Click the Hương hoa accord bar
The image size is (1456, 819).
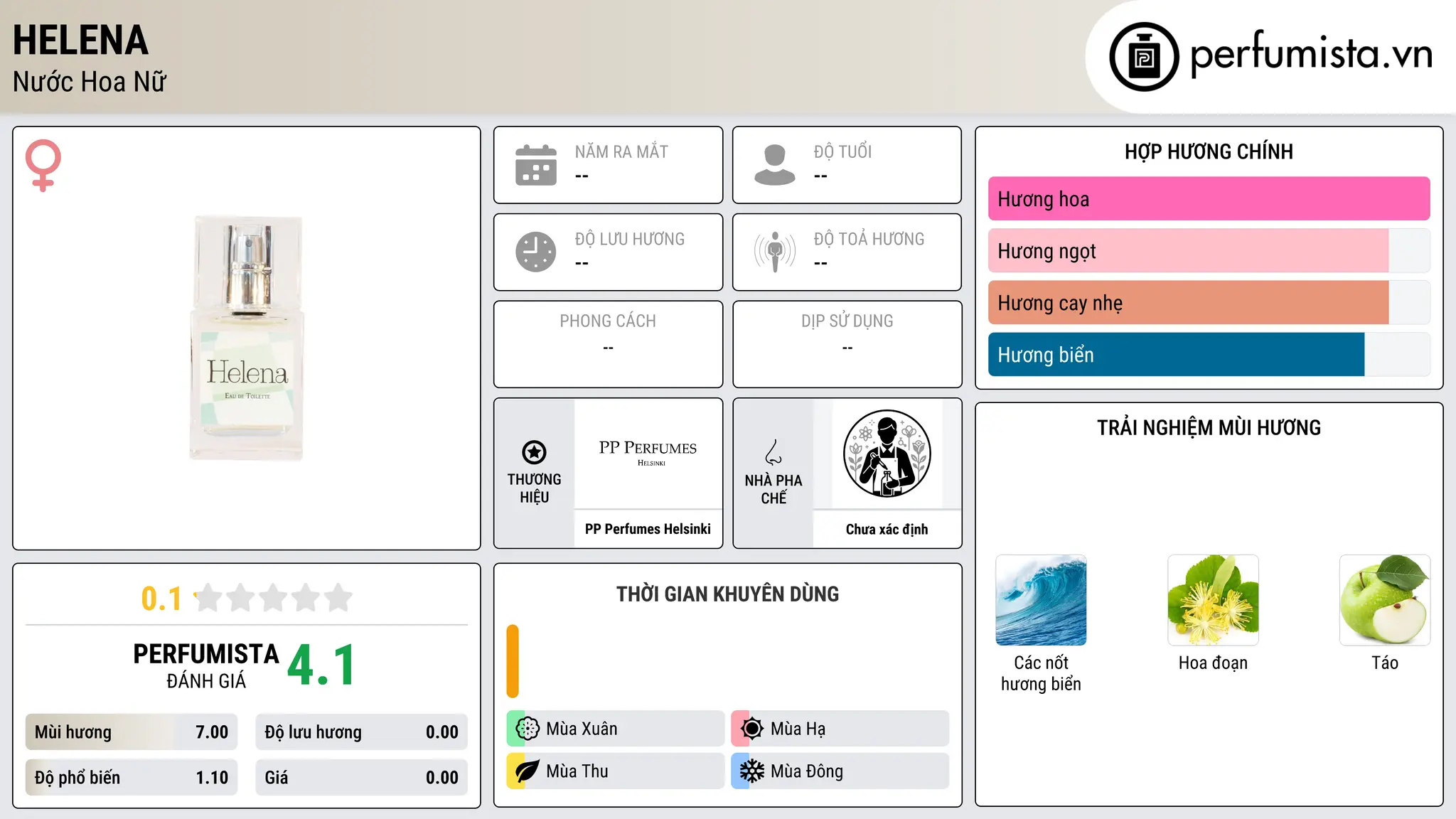pos(1209,199)
